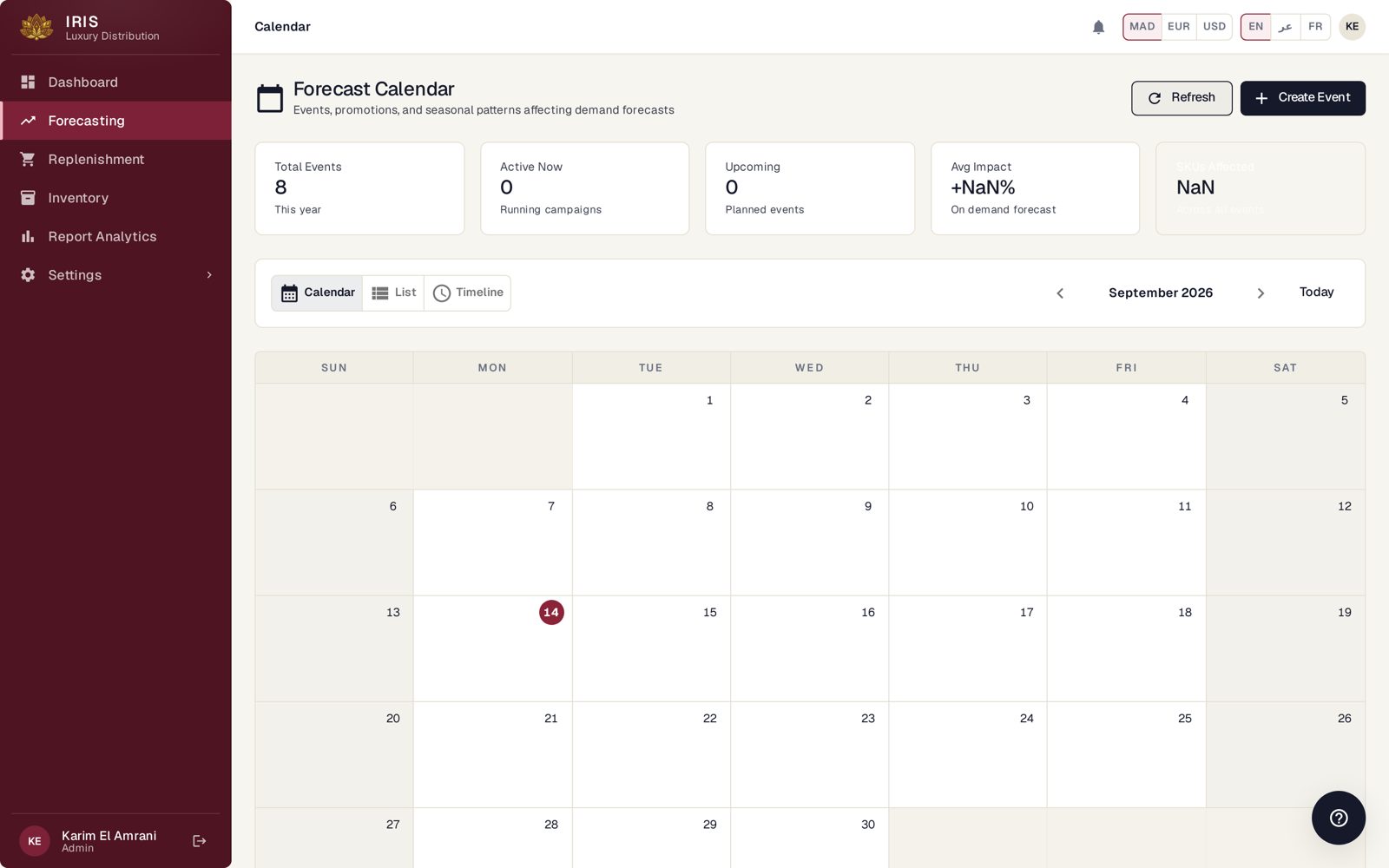Click the Refresh button
Viewport: 1389px width, 868px height.
1182,98
